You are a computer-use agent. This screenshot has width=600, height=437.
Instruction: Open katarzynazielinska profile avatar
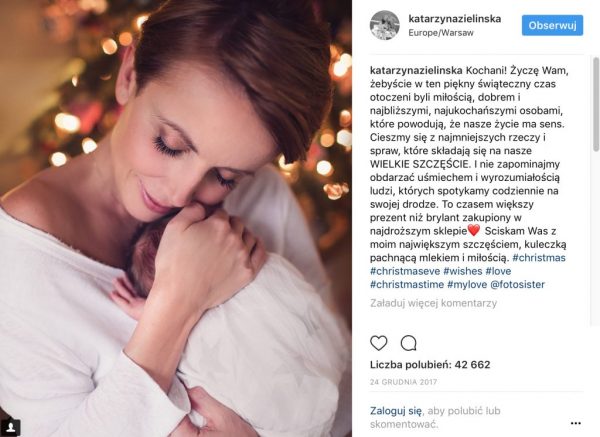[x=385, y=25]
